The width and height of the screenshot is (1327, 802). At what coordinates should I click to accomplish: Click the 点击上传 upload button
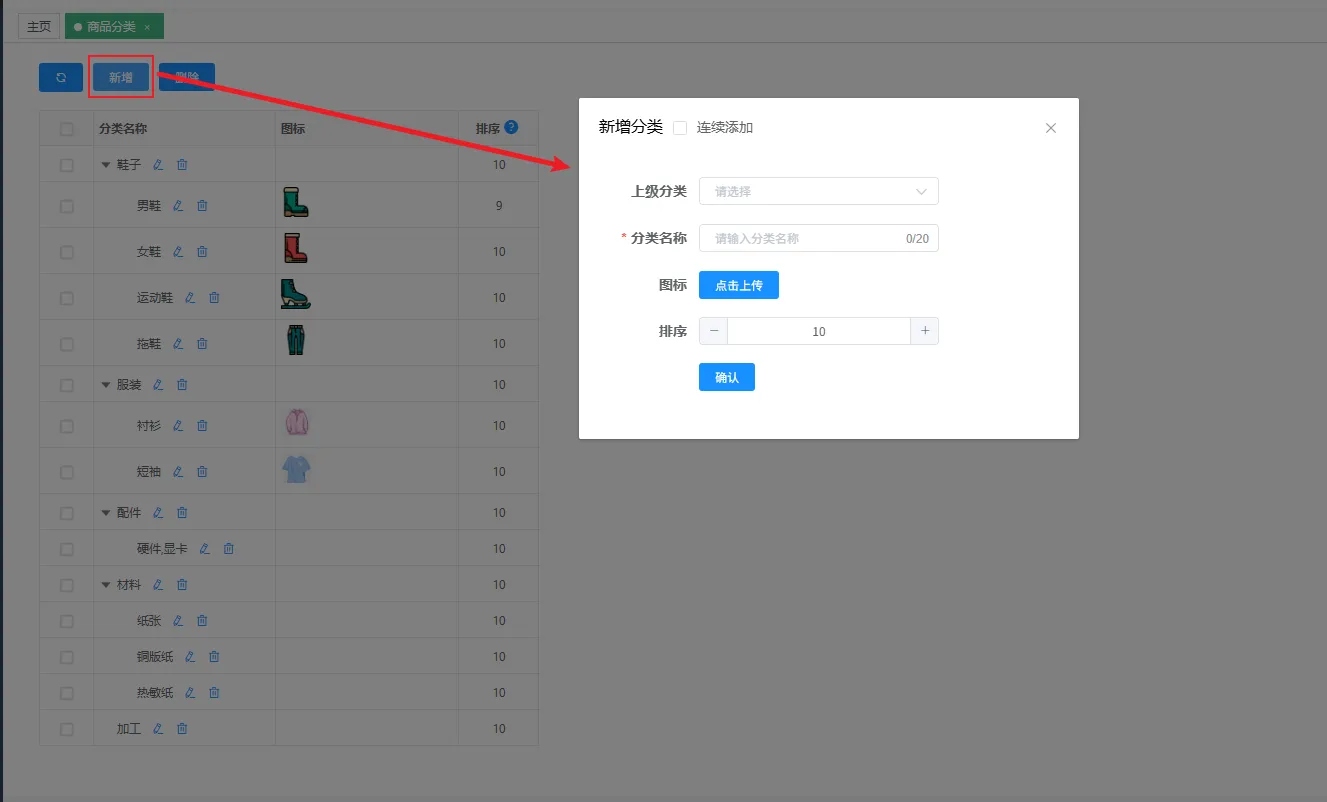738,285
